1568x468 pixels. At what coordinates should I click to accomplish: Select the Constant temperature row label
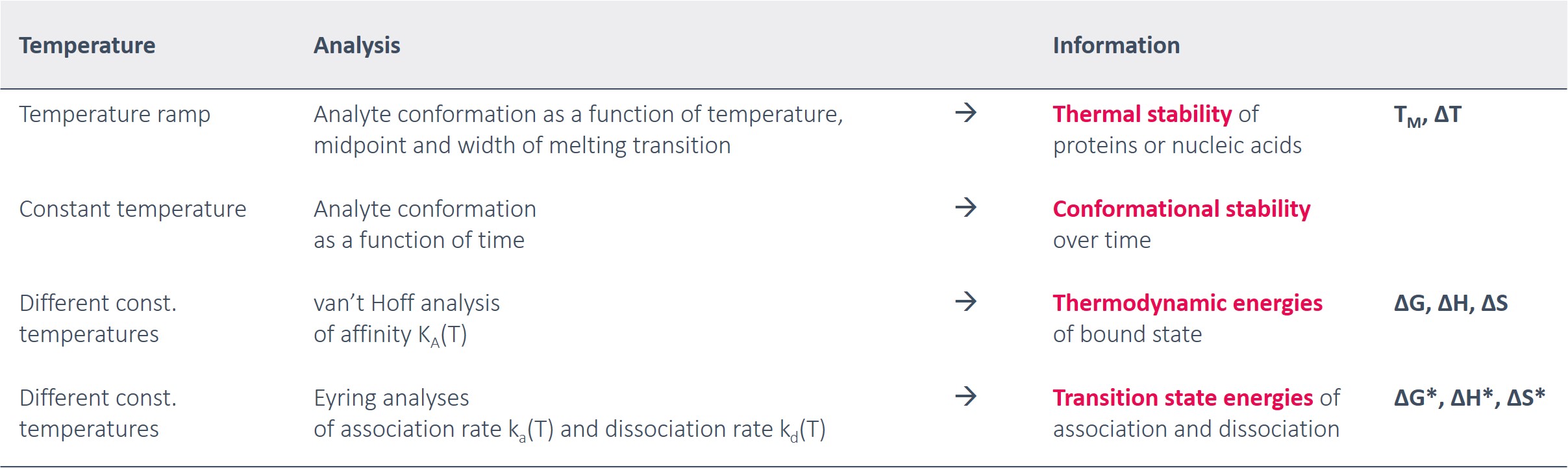click(x=132, y=209)
